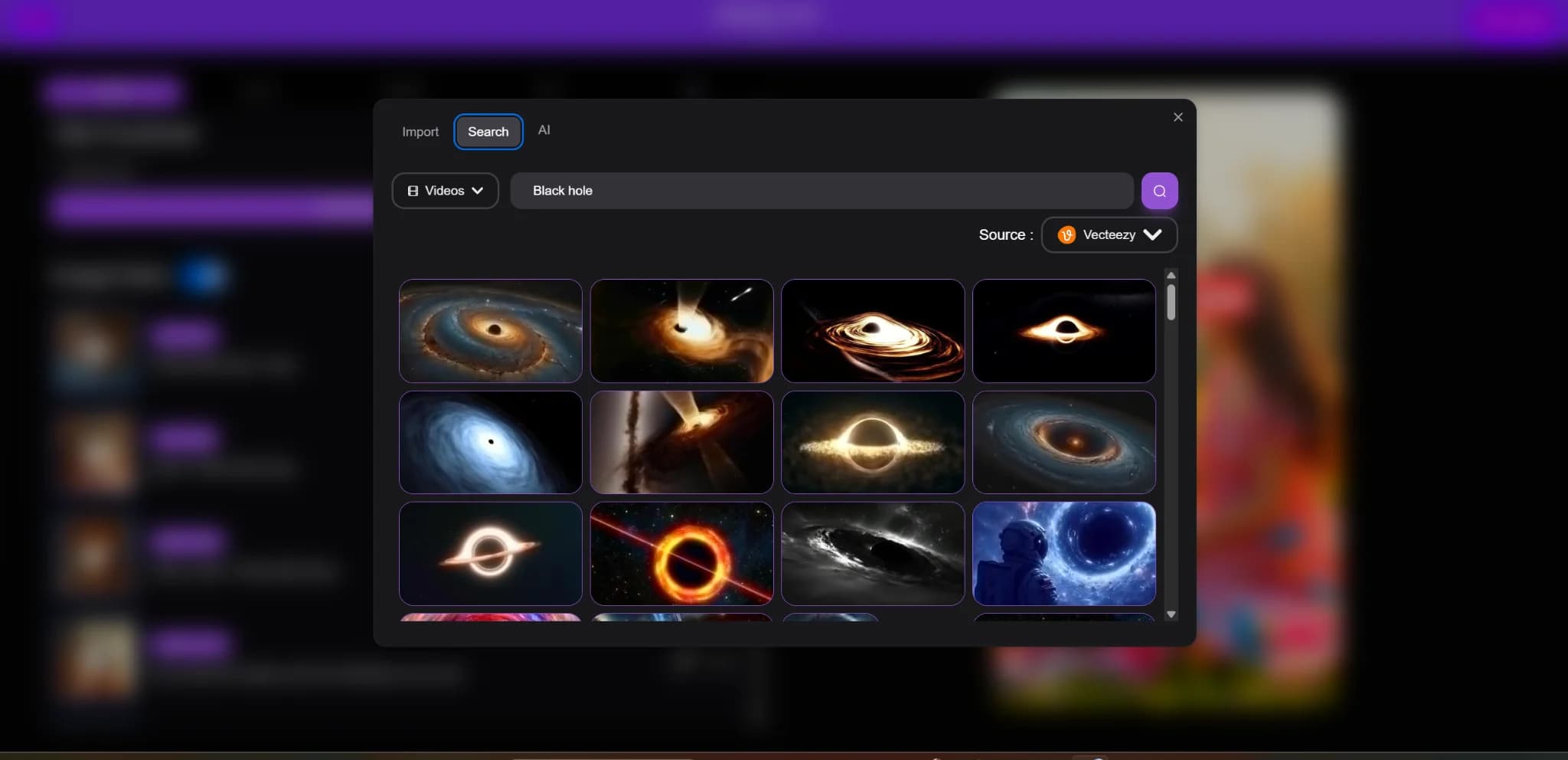Choose the astronaut facing blue vortex video
1568x760 pixels.
1063,553
